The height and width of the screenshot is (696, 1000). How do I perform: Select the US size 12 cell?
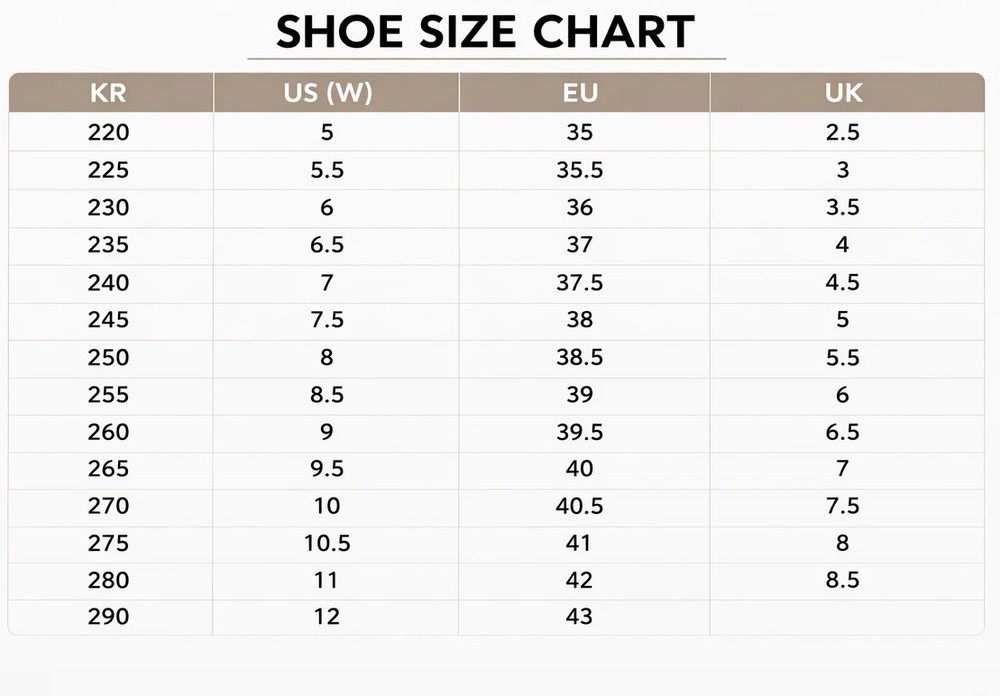[327, 616]
